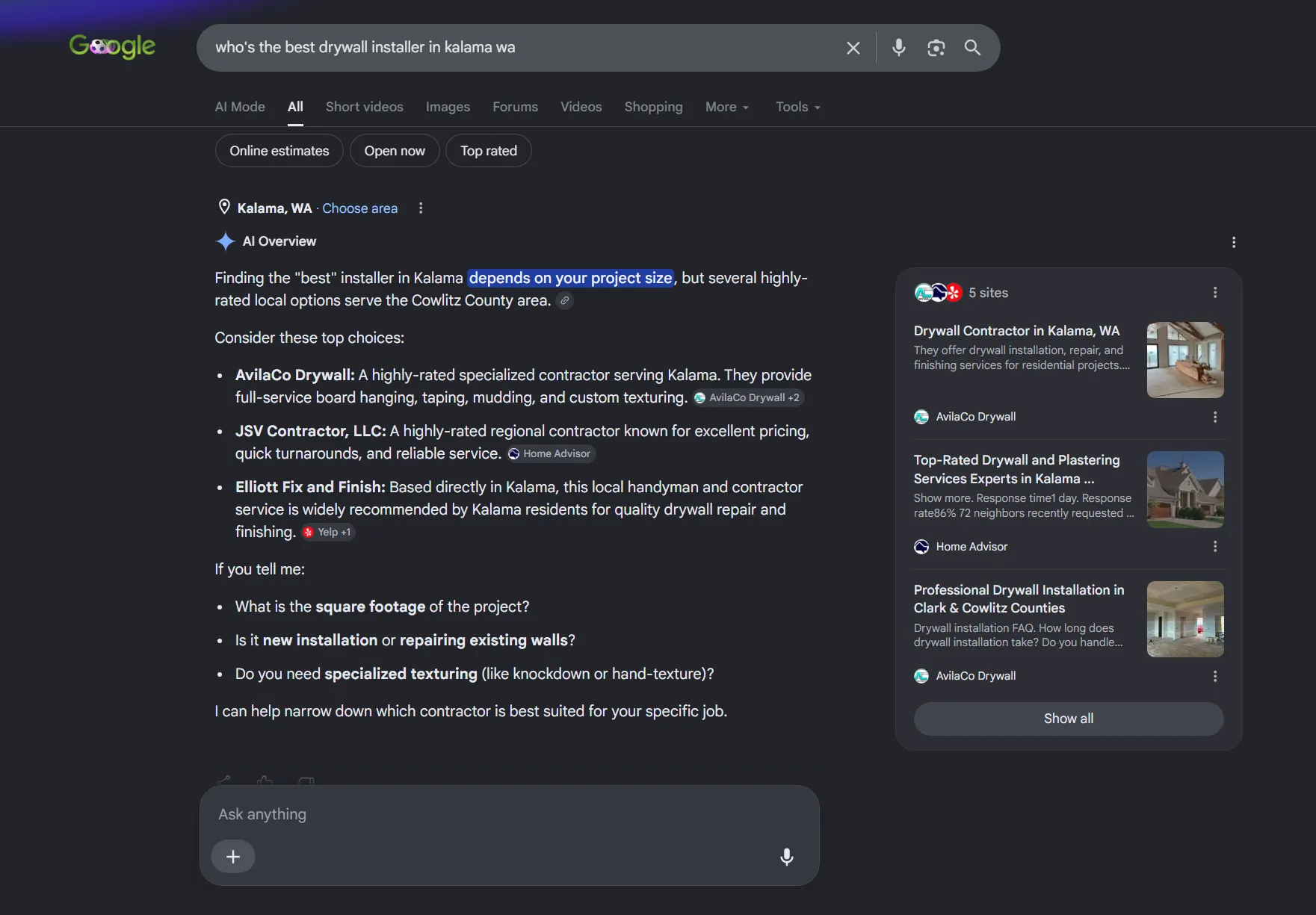Open the 5 sites panel three-dot menu

click(1214, 293)
